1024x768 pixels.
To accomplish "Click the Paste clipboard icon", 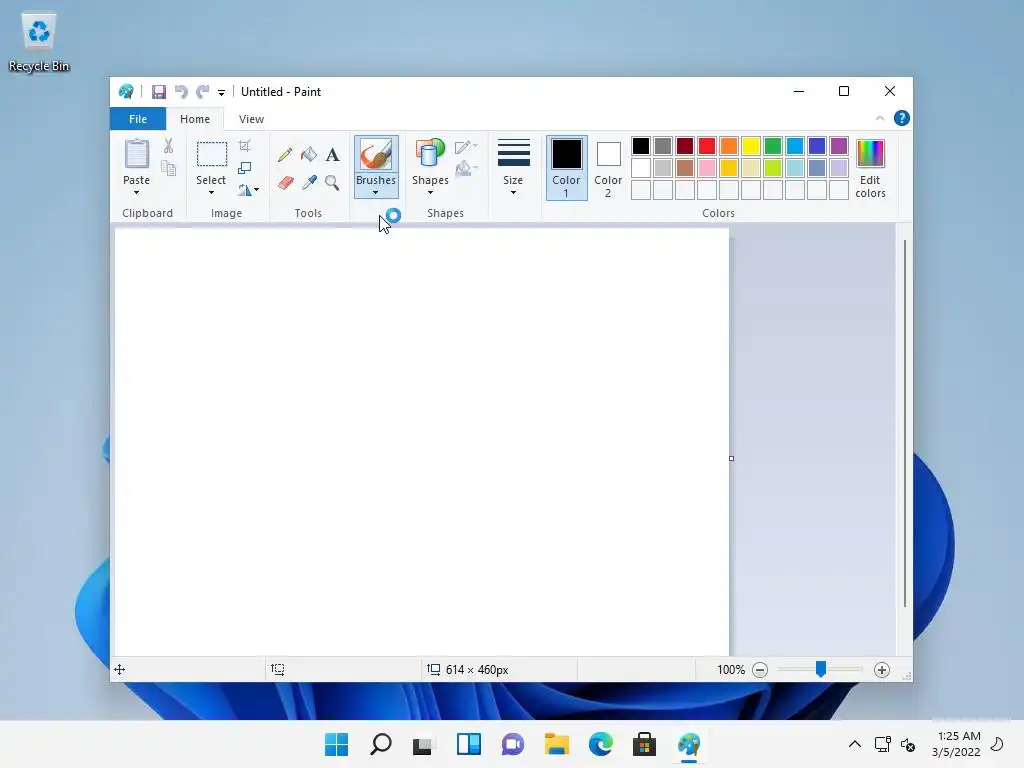I will tap(136, 154).
